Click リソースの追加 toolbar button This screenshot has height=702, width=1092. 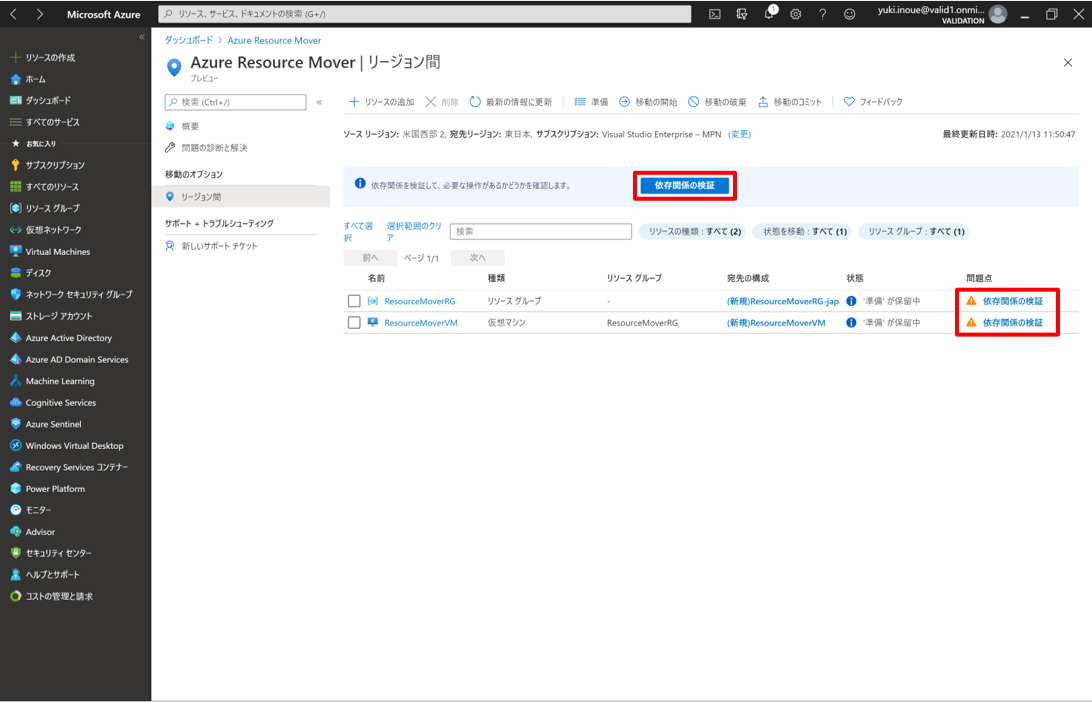[x=382, y=102]
